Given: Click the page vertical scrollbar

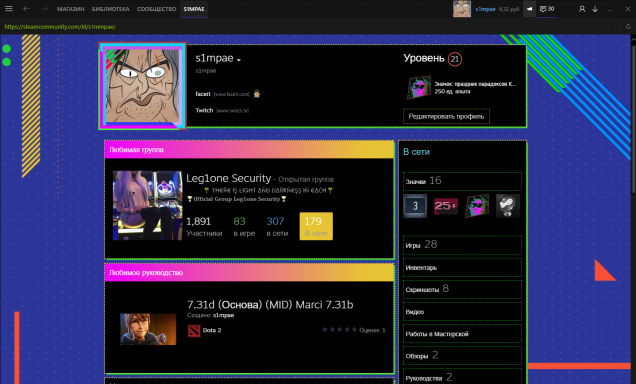Looking at the screenshot, I should pyautogui.click(x=633, y=114).
